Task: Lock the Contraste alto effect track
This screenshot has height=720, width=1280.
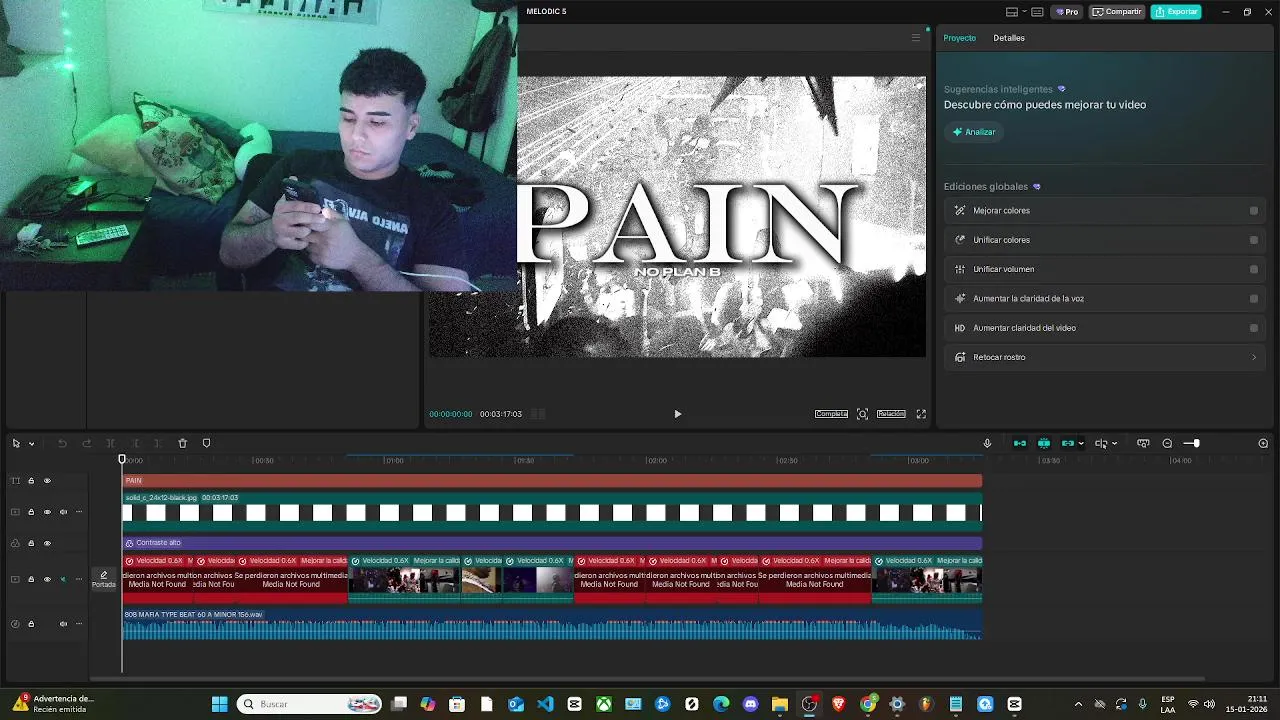Action: pos(31,543)
